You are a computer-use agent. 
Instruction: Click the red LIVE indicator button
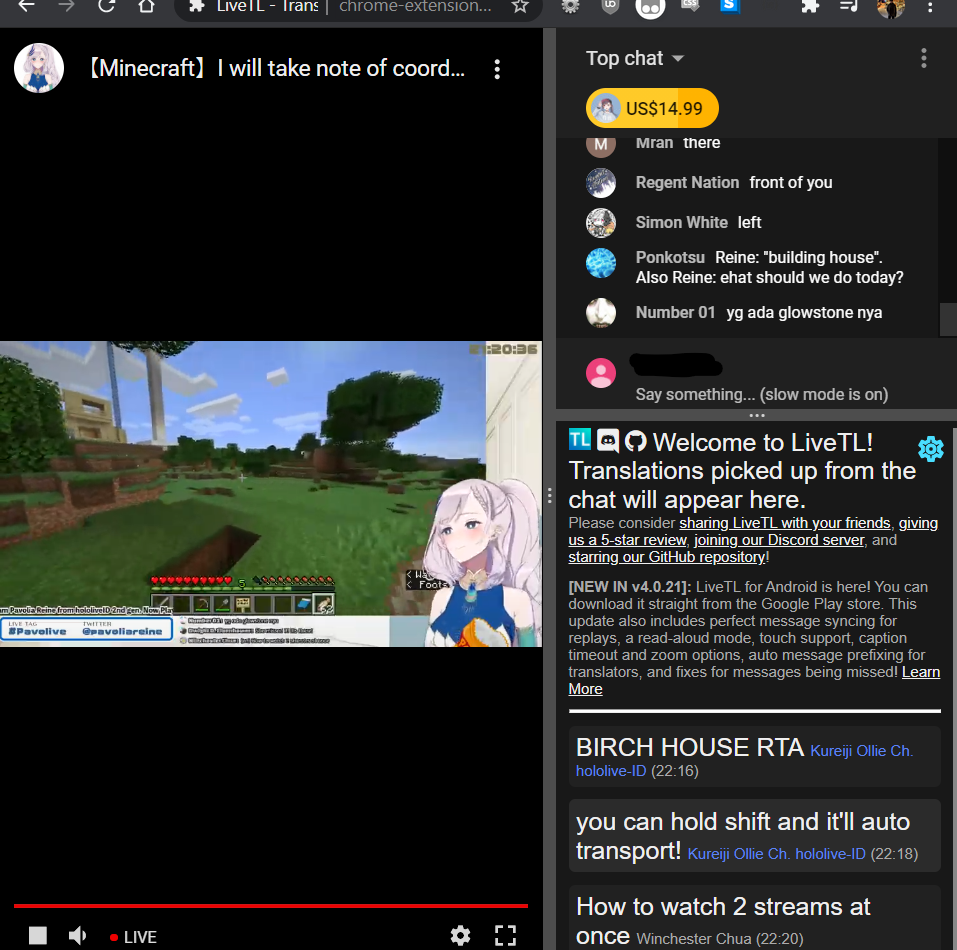point(132,936)
